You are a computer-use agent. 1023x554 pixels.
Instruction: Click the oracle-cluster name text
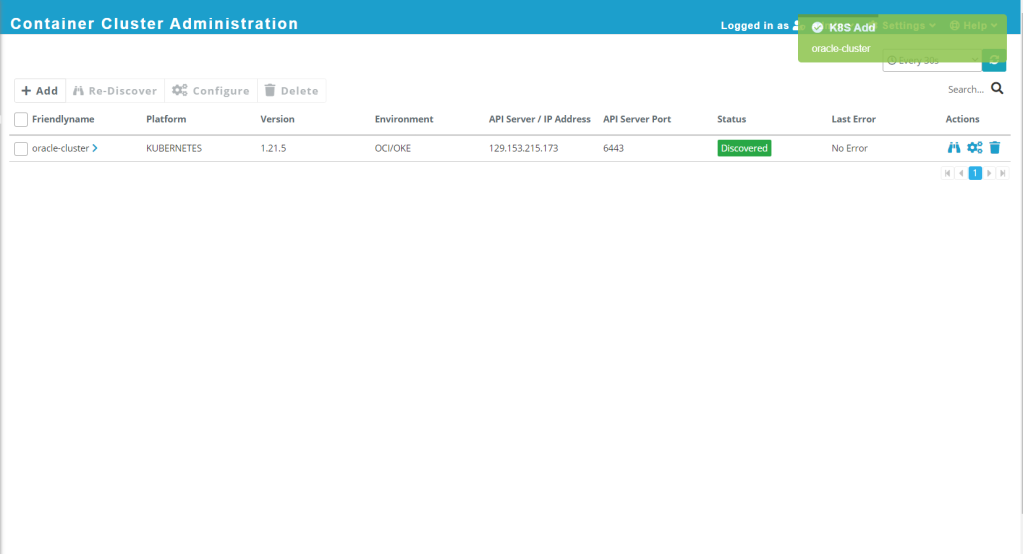tap(61, 148)
